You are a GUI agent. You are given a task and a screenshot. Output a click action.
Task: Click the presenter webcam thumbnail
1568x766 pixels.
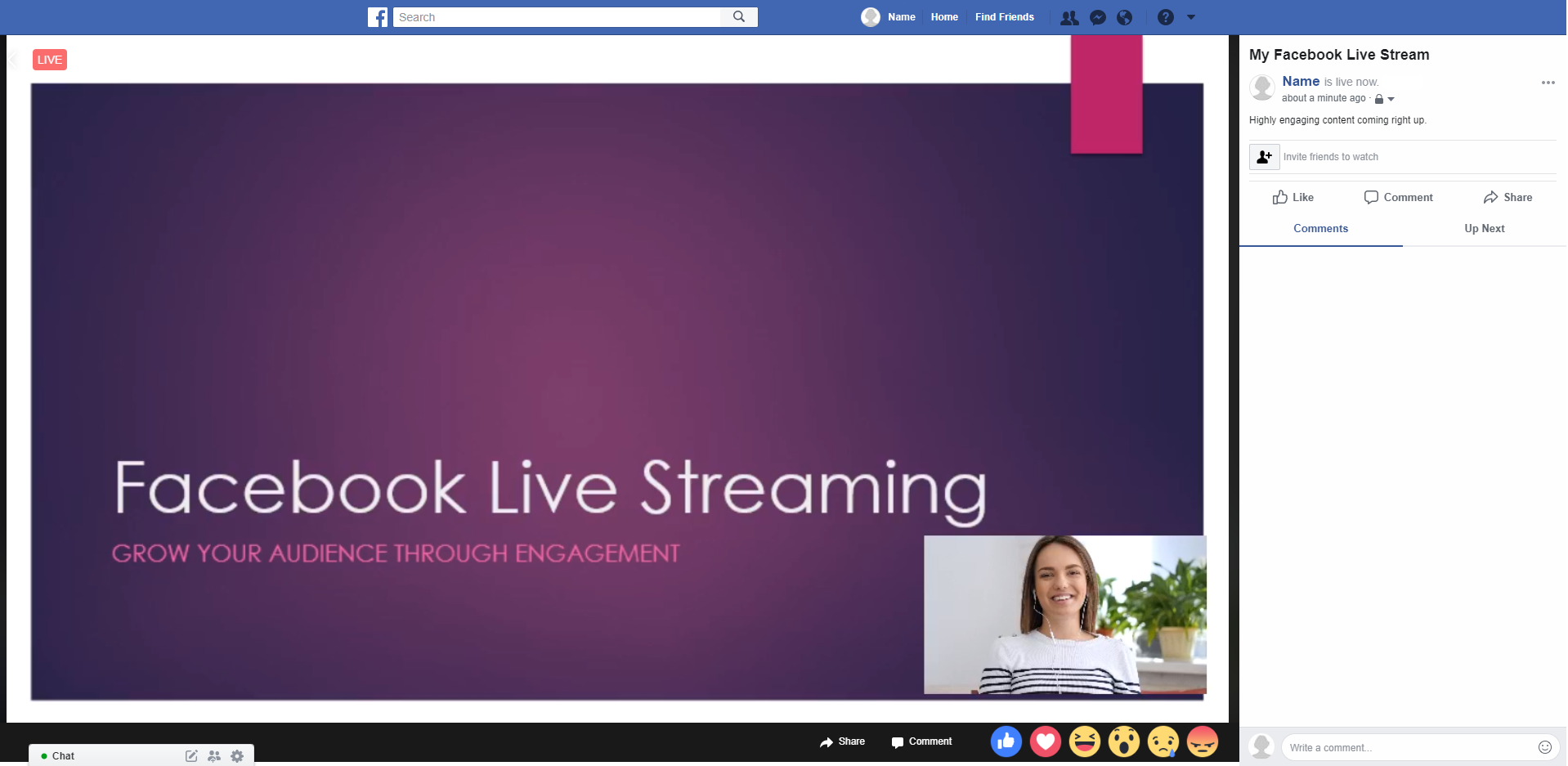(x=1065, y=615)
